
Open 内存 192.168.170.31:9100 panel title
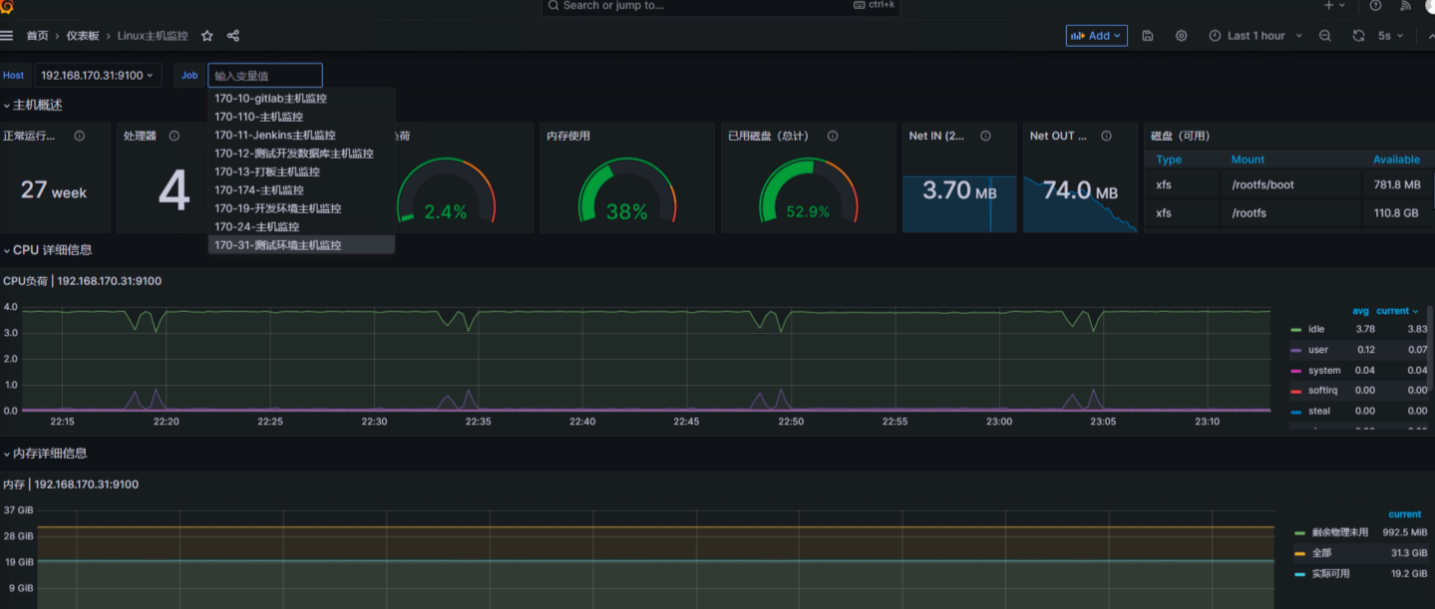[x=71, y=484]
